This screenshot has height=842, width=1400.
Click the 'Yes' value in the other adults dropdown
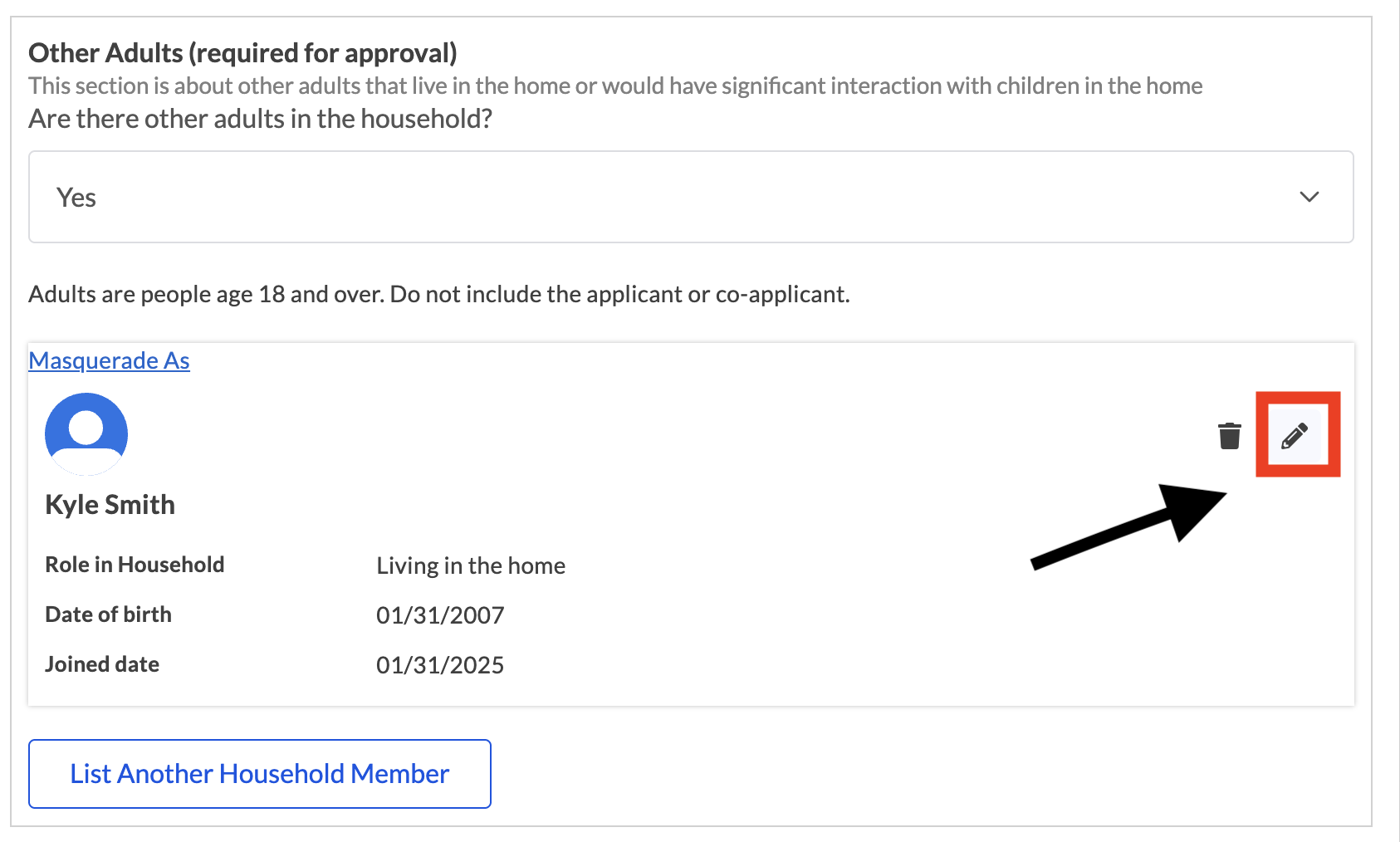76,198
